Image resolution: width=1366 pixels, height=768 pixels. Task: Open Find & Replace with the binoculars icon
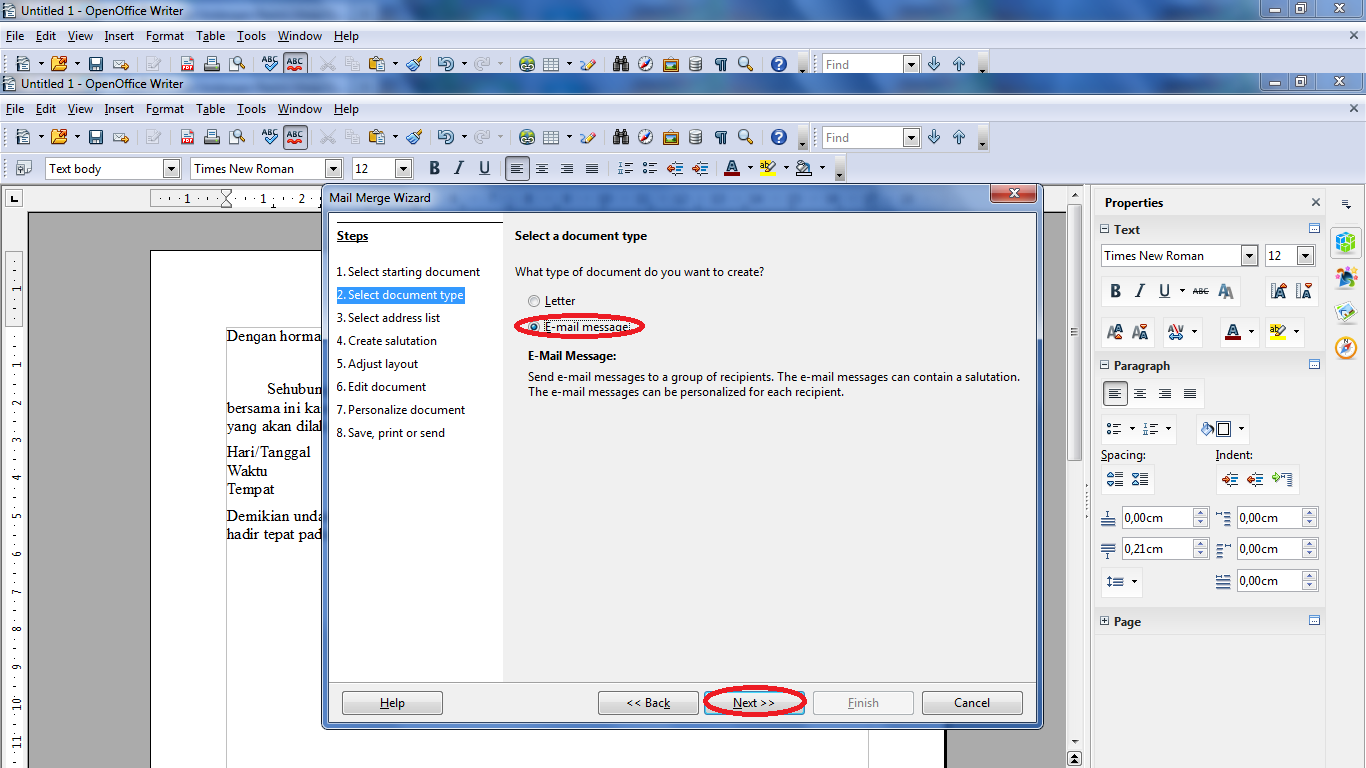tap(620, 137)
